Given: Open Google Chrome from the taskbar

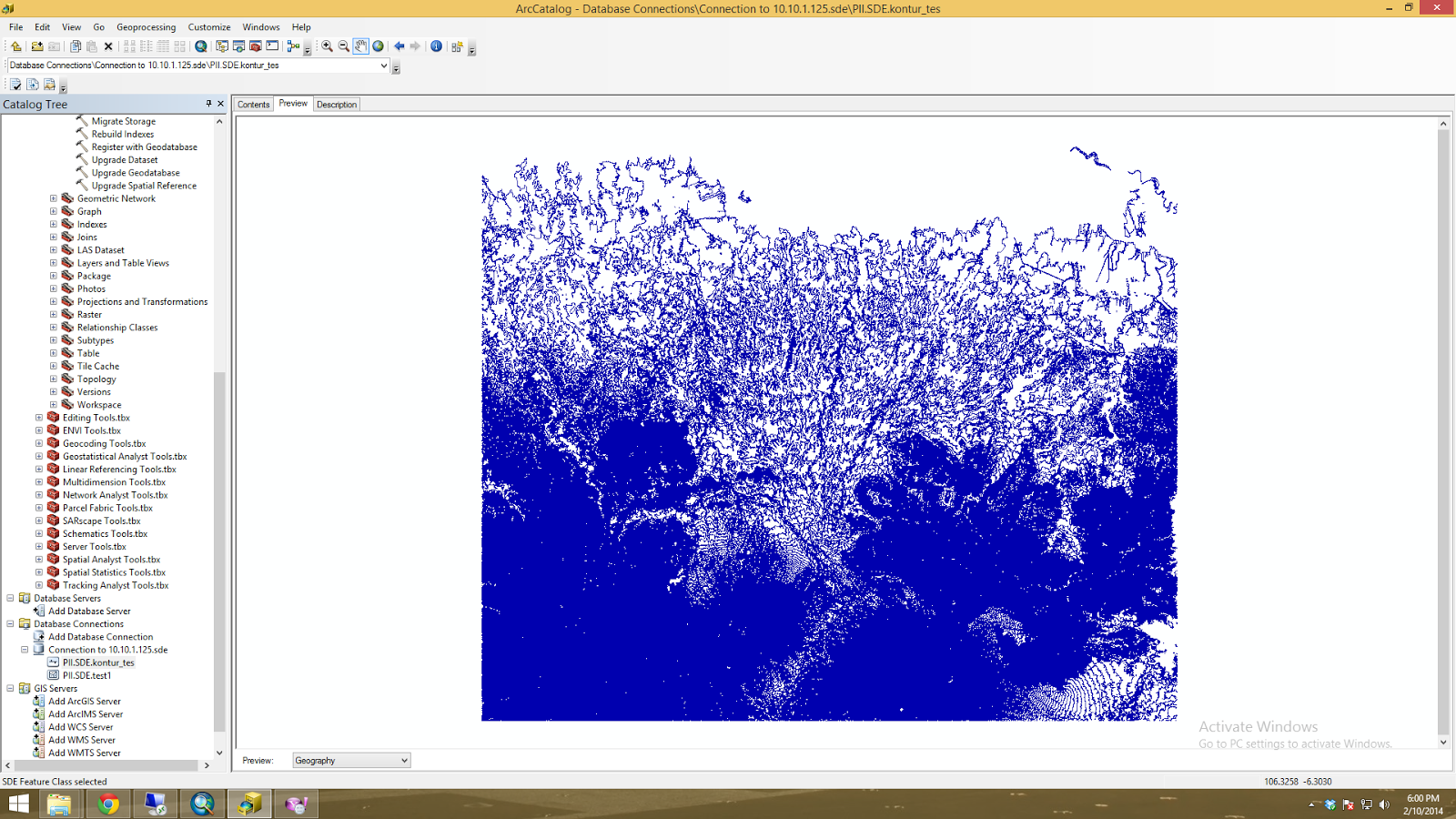Looking at the screenshot, I should click(108, 804).
